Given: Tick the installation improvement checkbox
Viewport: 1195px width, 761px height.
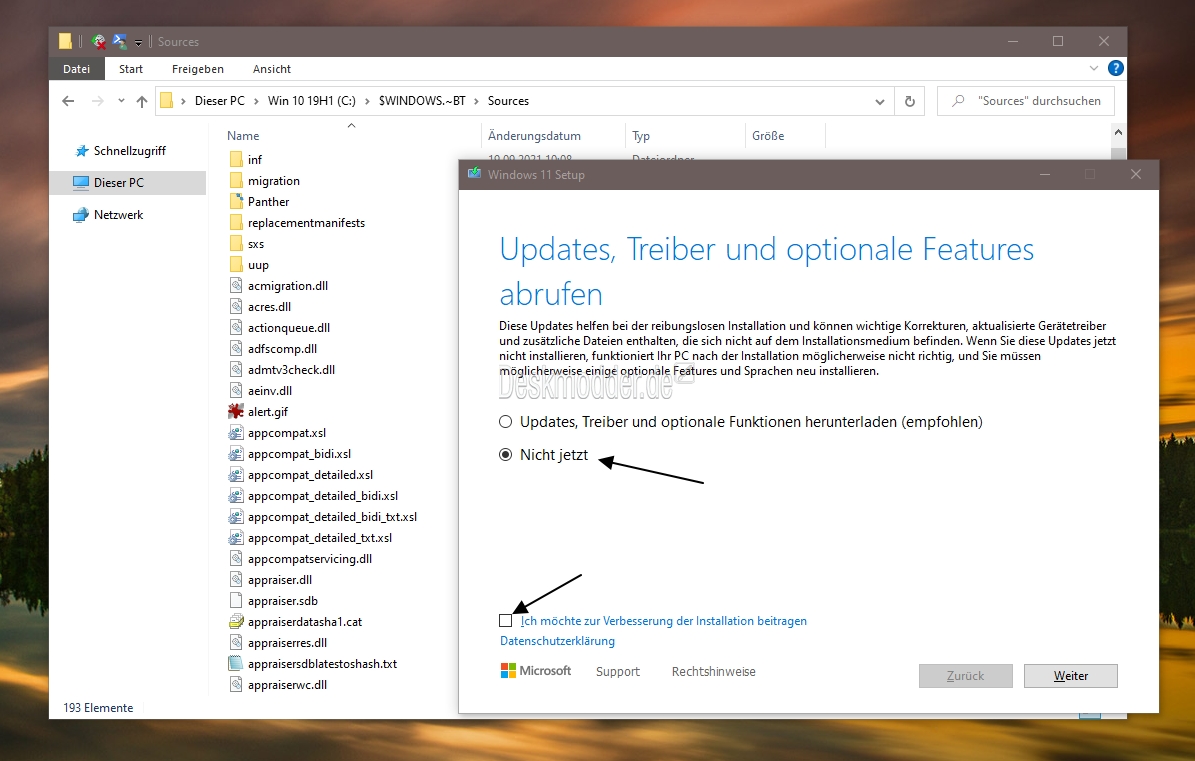Looking at the screenshot, I should [505, 621].
